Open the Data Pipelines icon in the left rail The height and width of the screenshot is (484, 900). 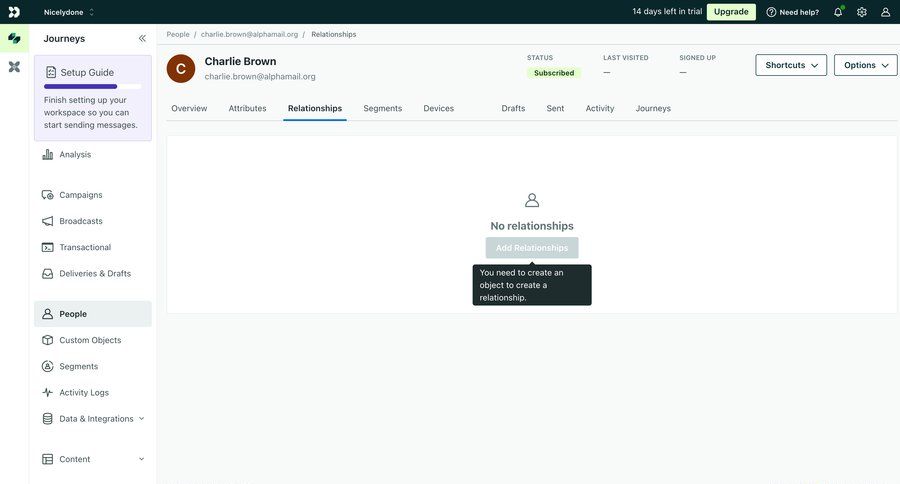(x=14, y=67)
